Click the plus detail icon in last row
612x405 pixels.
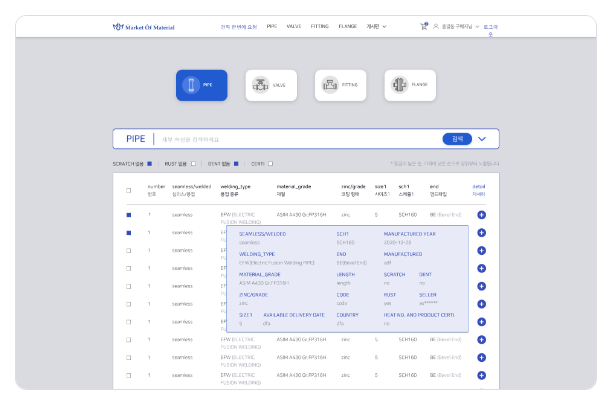(x=481, y=375)
